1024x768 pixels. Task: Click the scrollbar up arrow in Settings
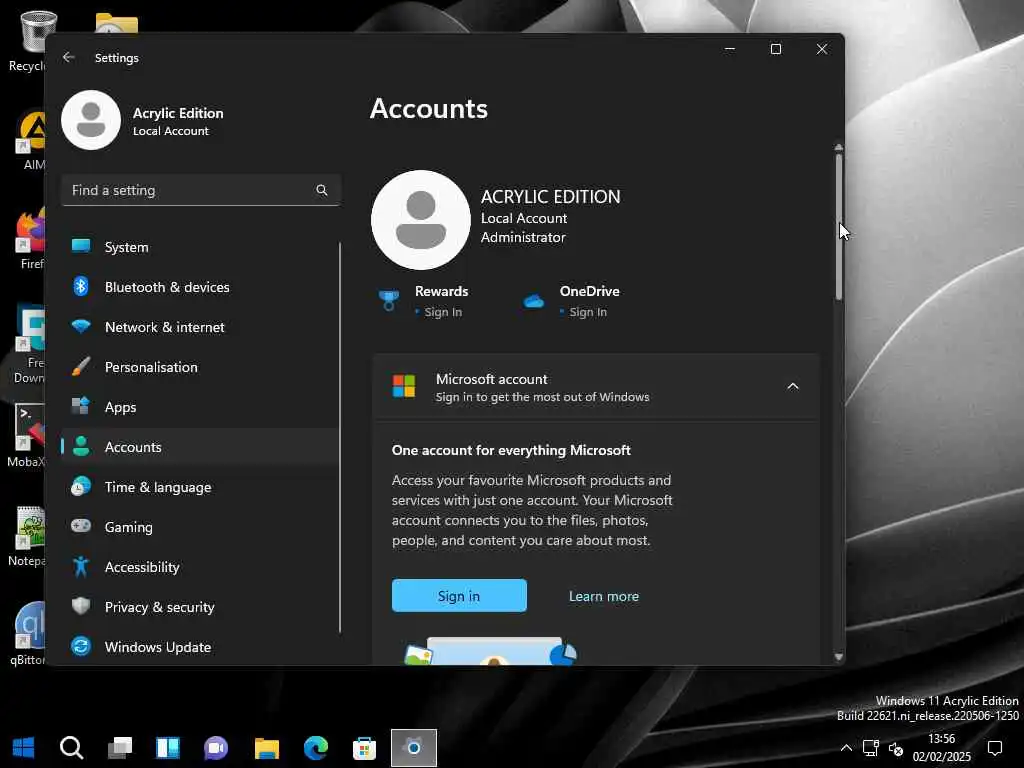839,148
